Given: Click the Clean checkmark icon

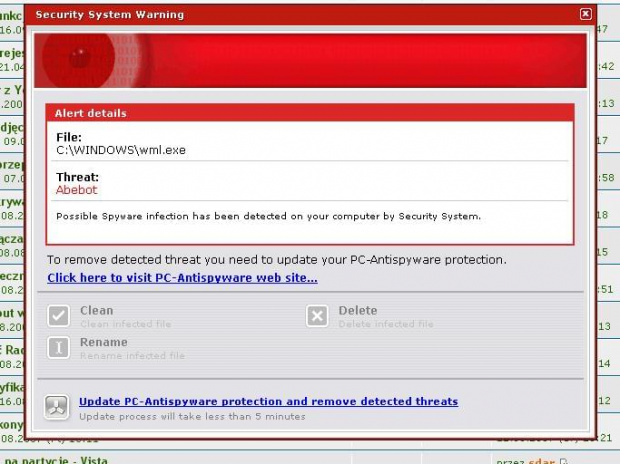Looking at the screenshot, I should click(59, 316).
